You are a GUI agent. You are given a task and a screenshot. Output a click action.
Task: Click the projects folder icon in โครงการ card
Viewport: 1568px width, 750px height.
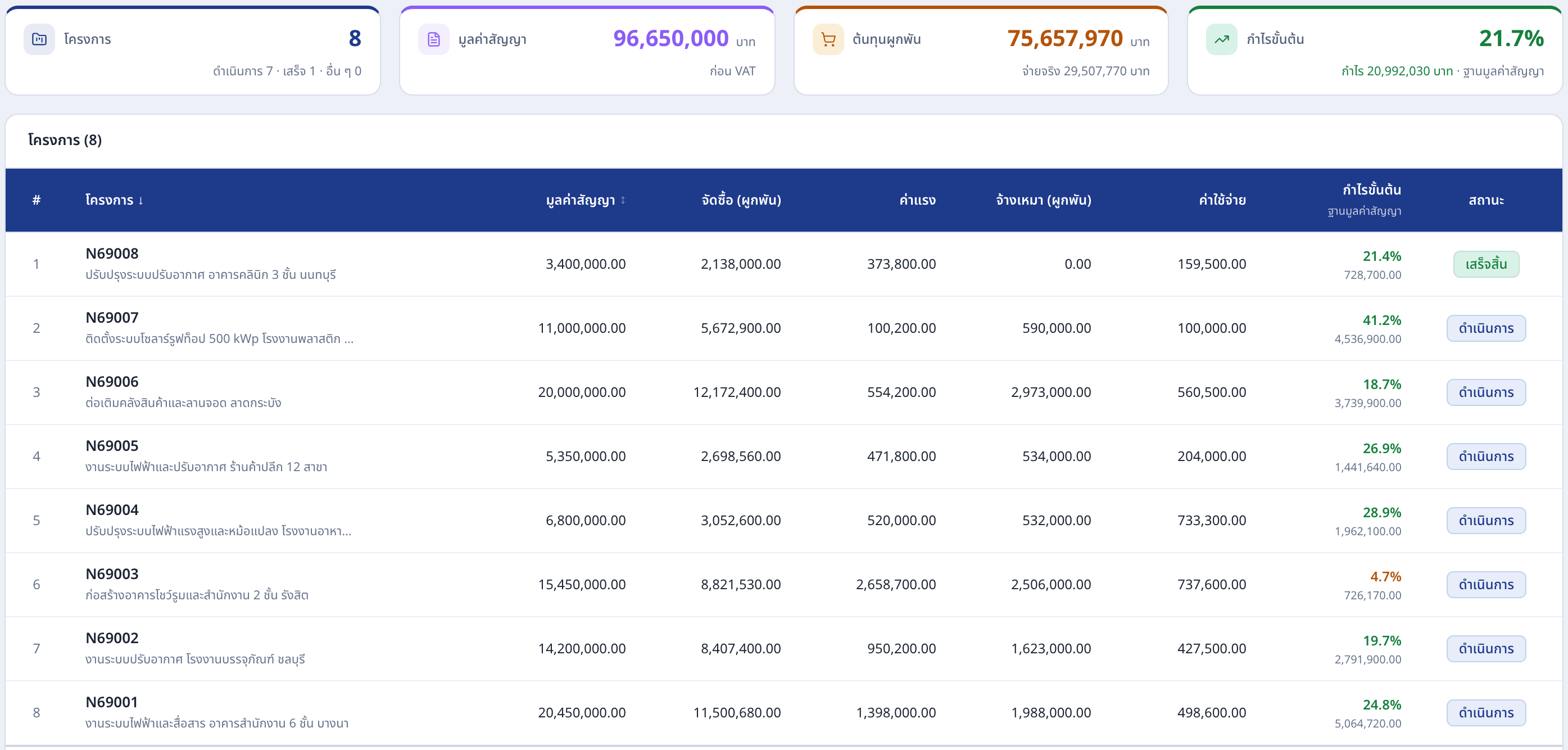(39, 39)
